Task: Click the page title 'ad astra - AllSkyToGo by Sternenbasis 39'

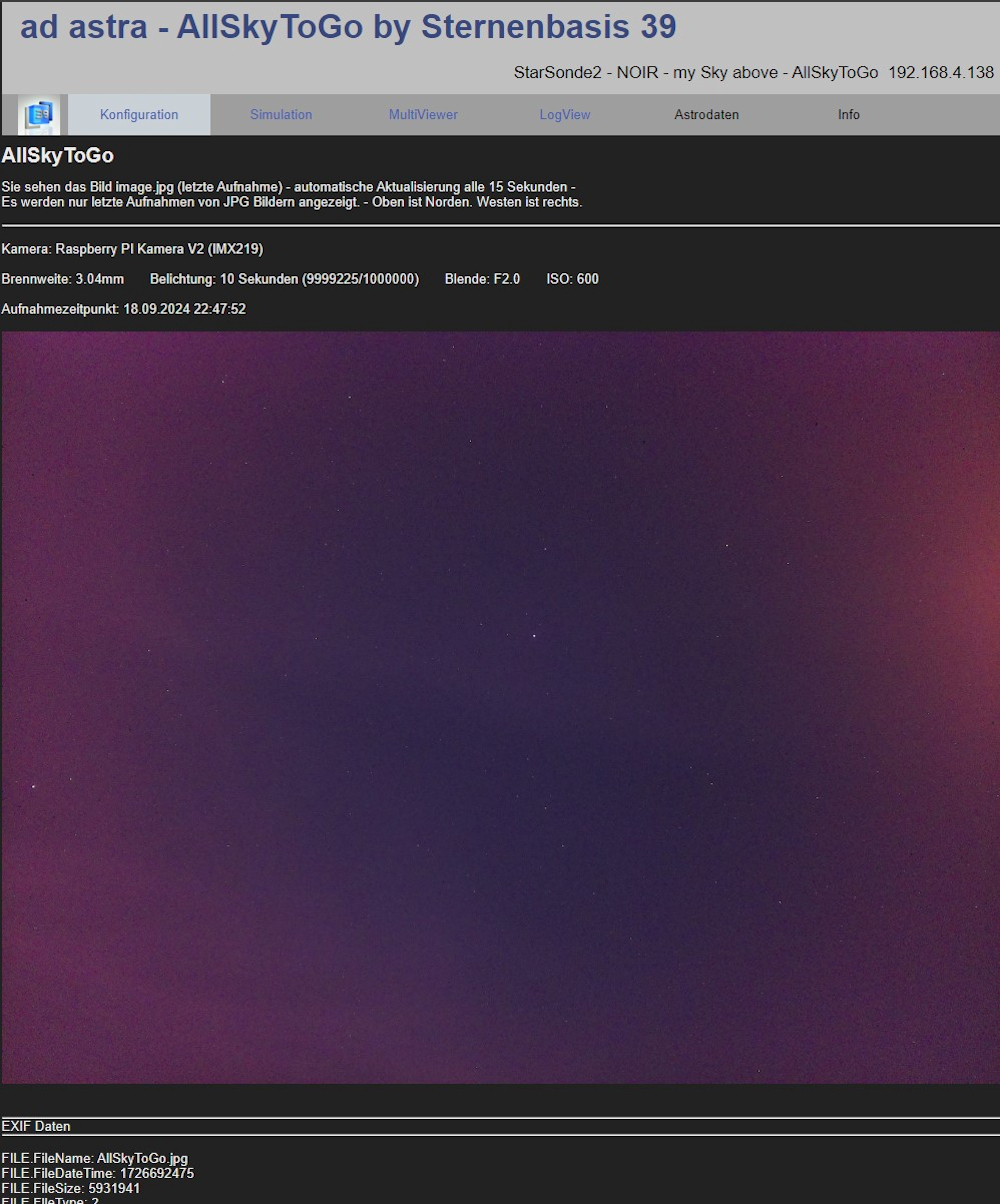Action: tap(348, 27)
